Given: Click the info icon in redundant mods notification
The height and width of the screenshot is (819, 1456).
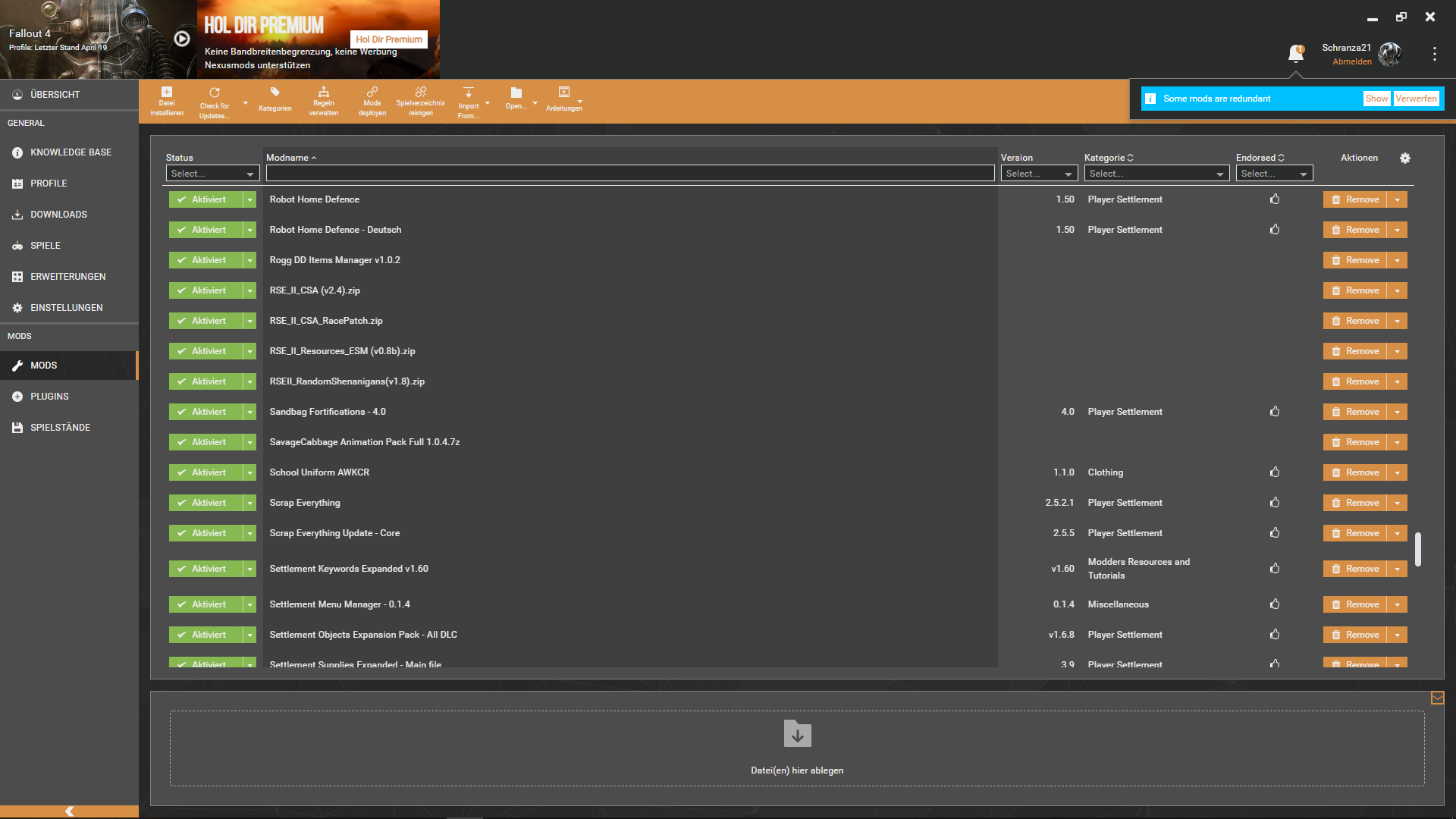Looking at the screenshot, I should point(1150,99).
